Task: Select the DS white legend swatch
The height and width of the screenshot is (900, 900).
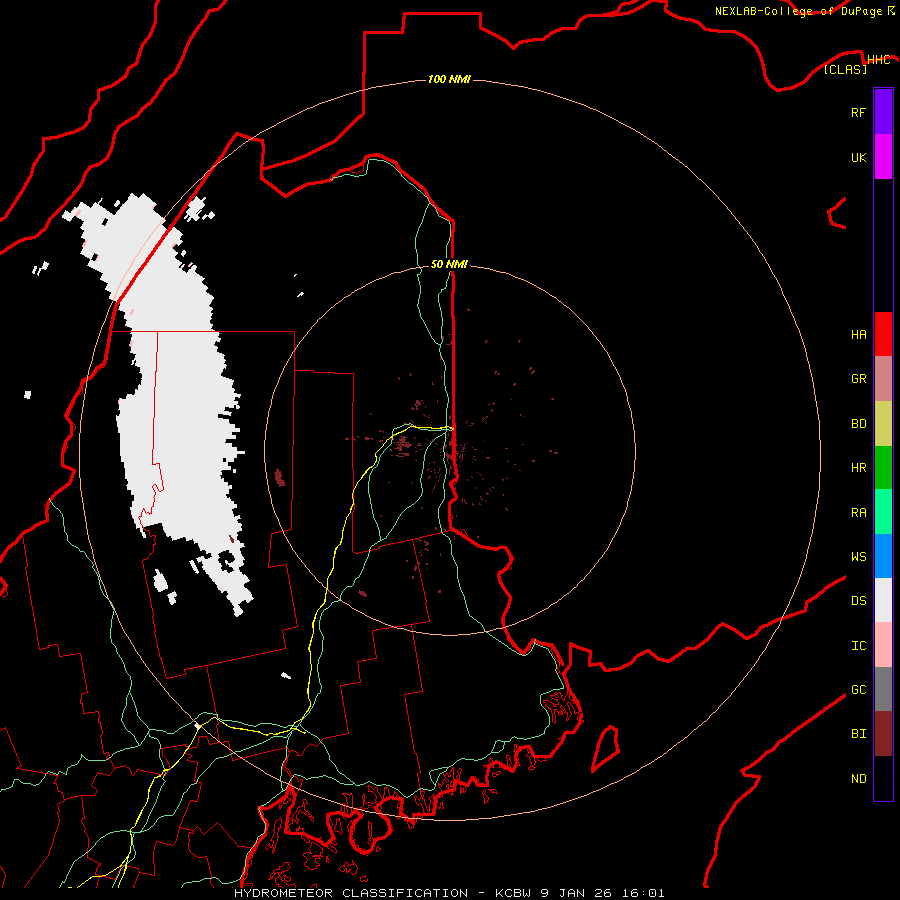Action: point(883,600)
